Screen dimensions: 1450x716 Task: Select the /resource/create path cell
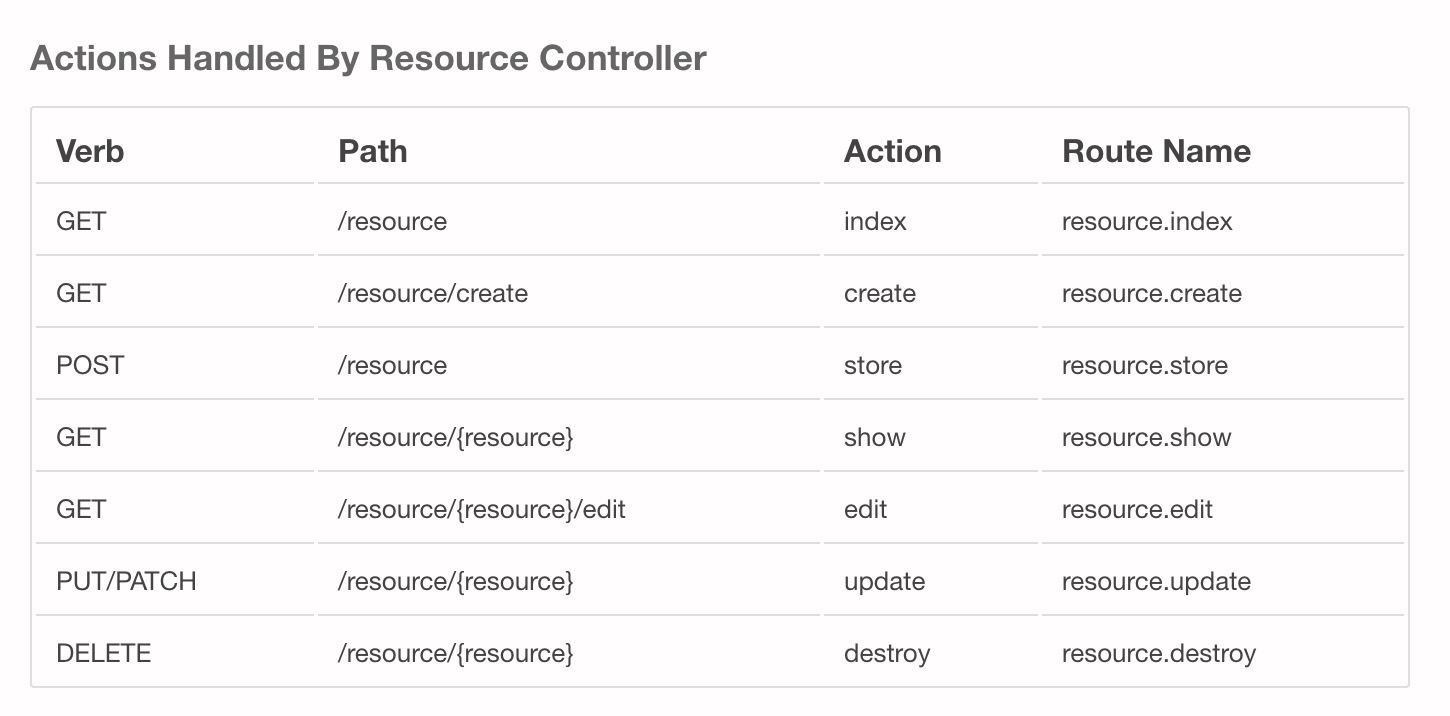(432, 293)
